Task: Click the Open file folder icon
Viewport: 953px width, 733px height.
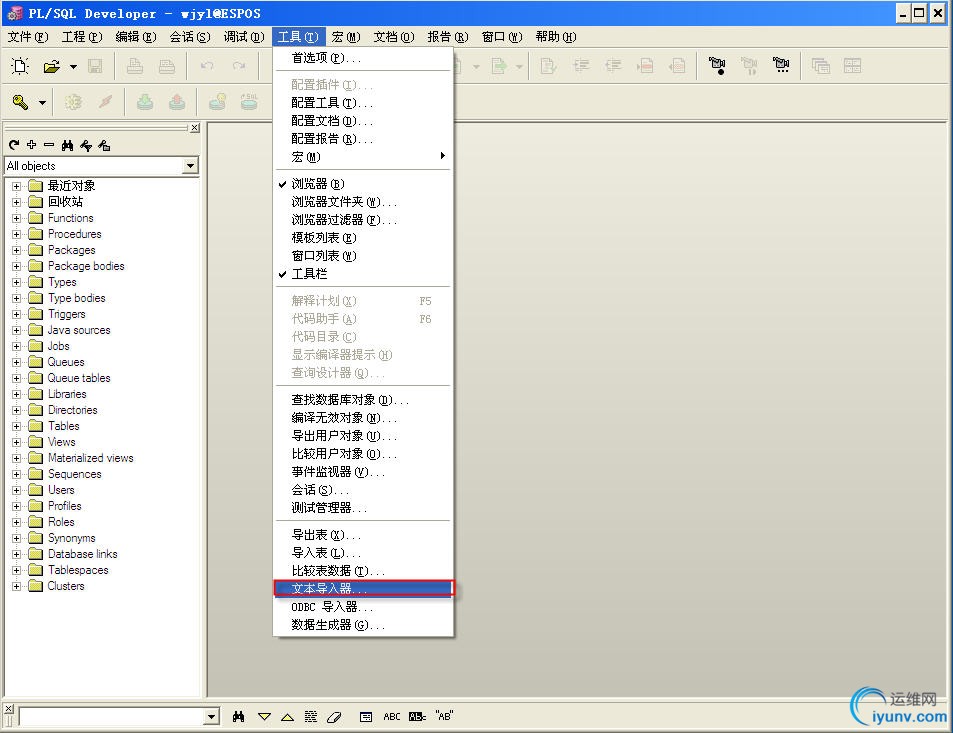Action: 52,66
